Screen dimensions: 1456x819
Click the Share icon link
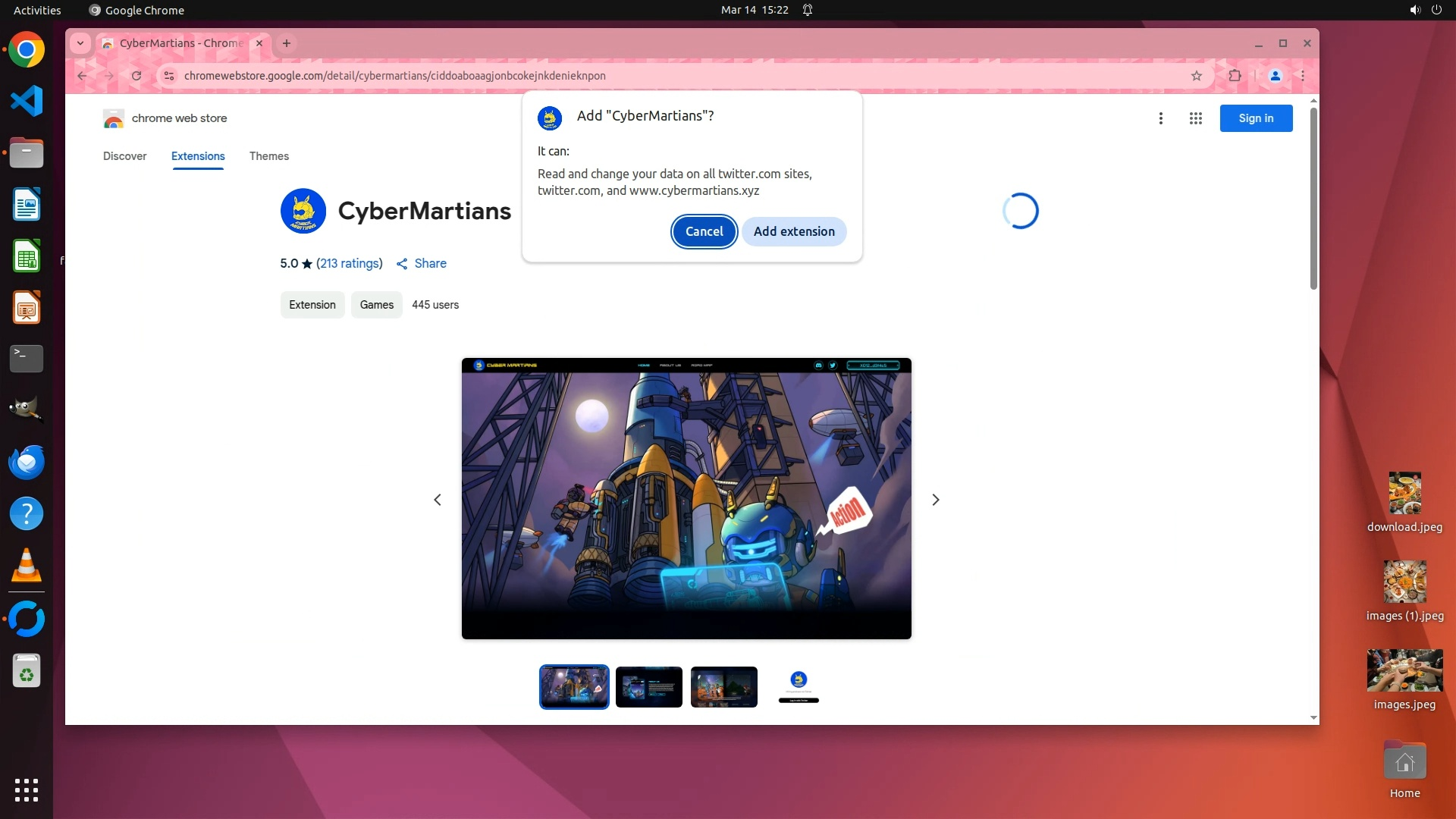point(422,264)
